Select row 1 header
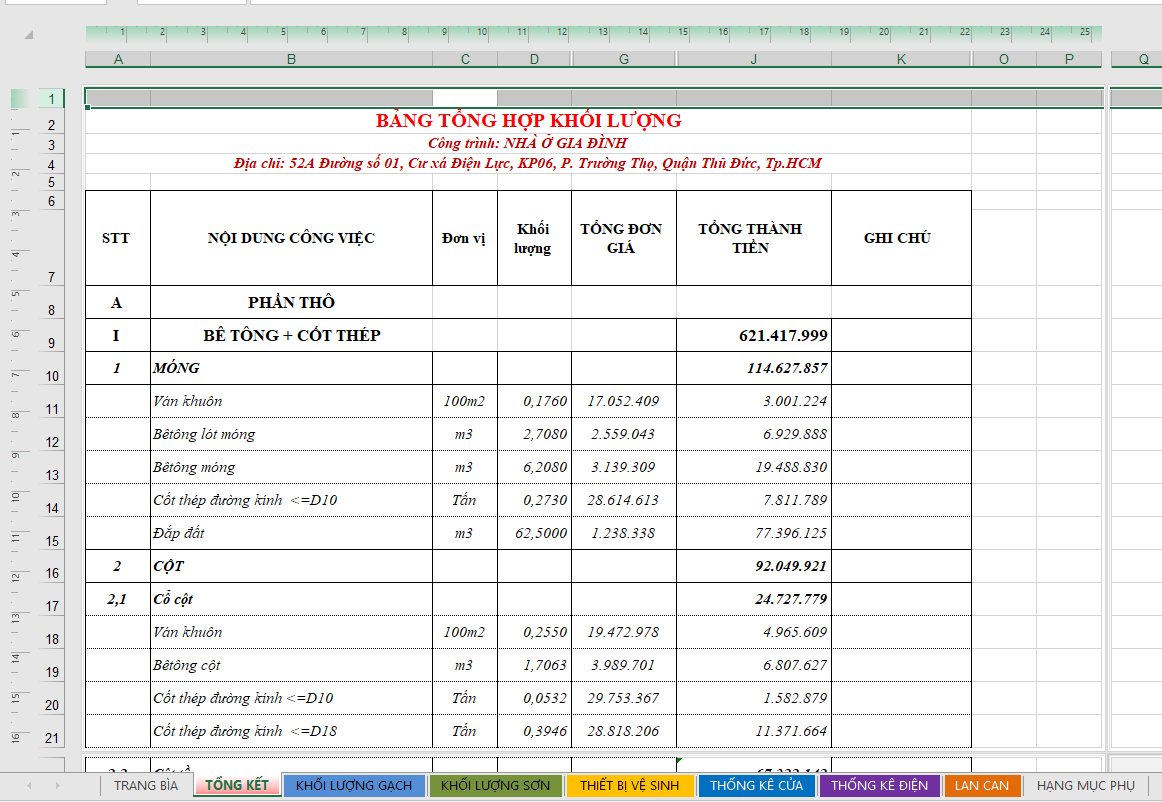The width and height of the screenshot is (1162, 802). (x=51, y=98)
